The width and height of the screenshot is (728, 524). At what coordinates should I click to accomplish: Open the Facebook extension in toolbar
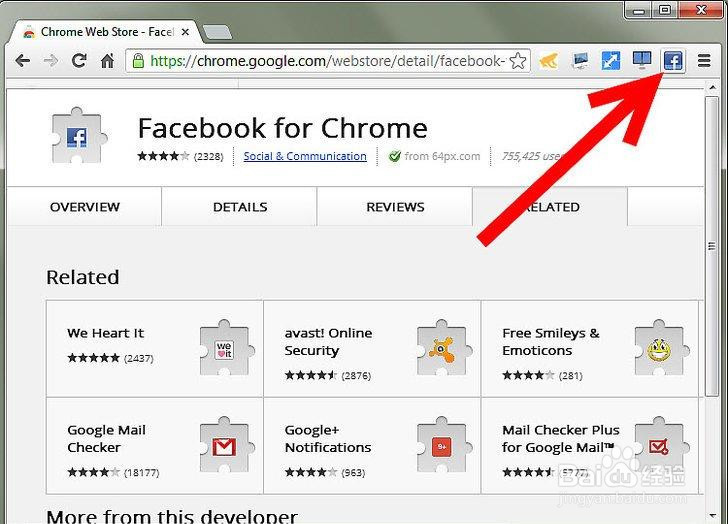click(x=673, y=61)
